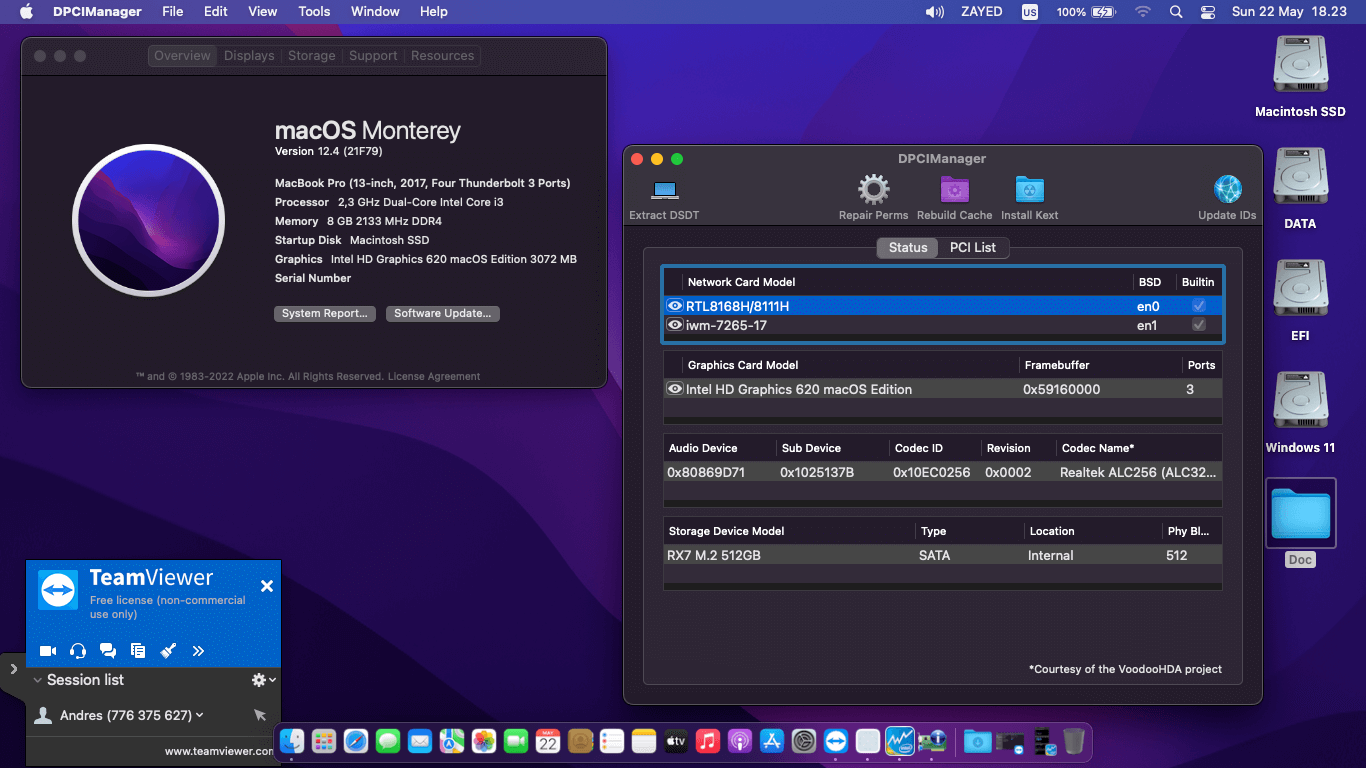Open the TeamViewer gear settings dropdown

pos(264,680)
